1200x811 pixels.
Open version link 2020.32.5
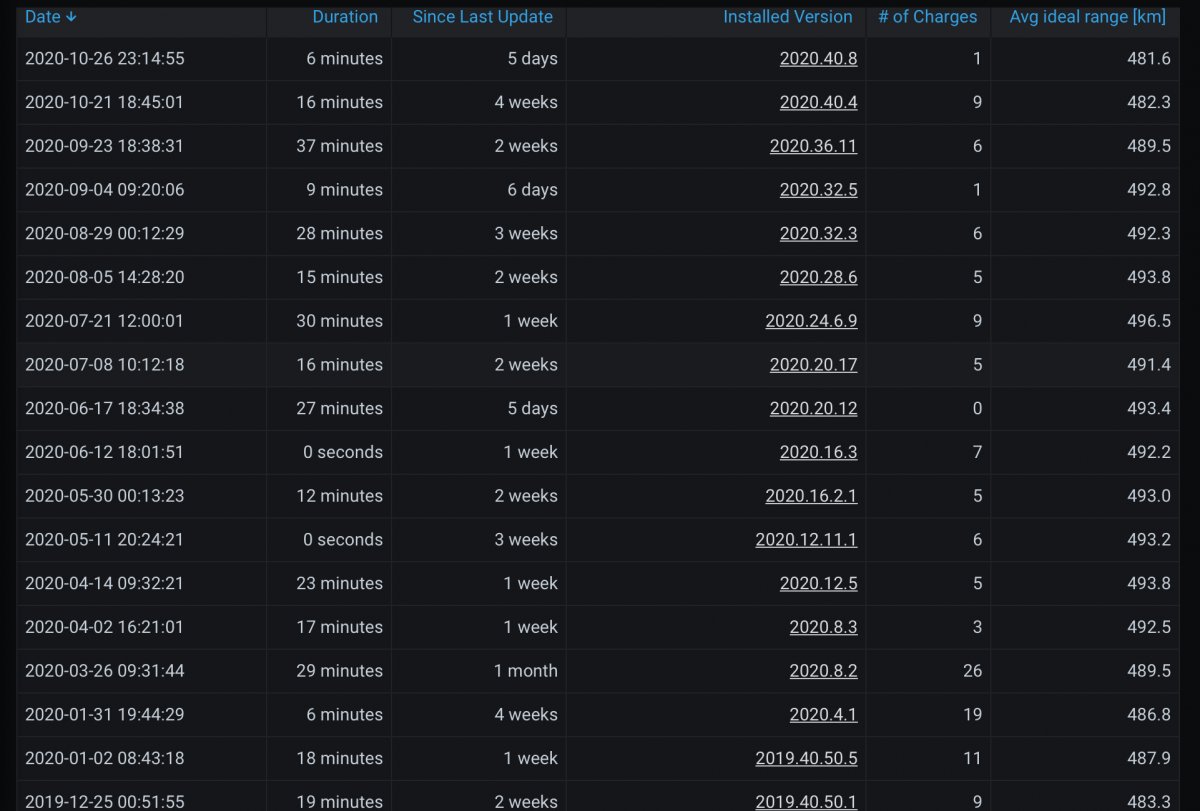coord(818,190)
